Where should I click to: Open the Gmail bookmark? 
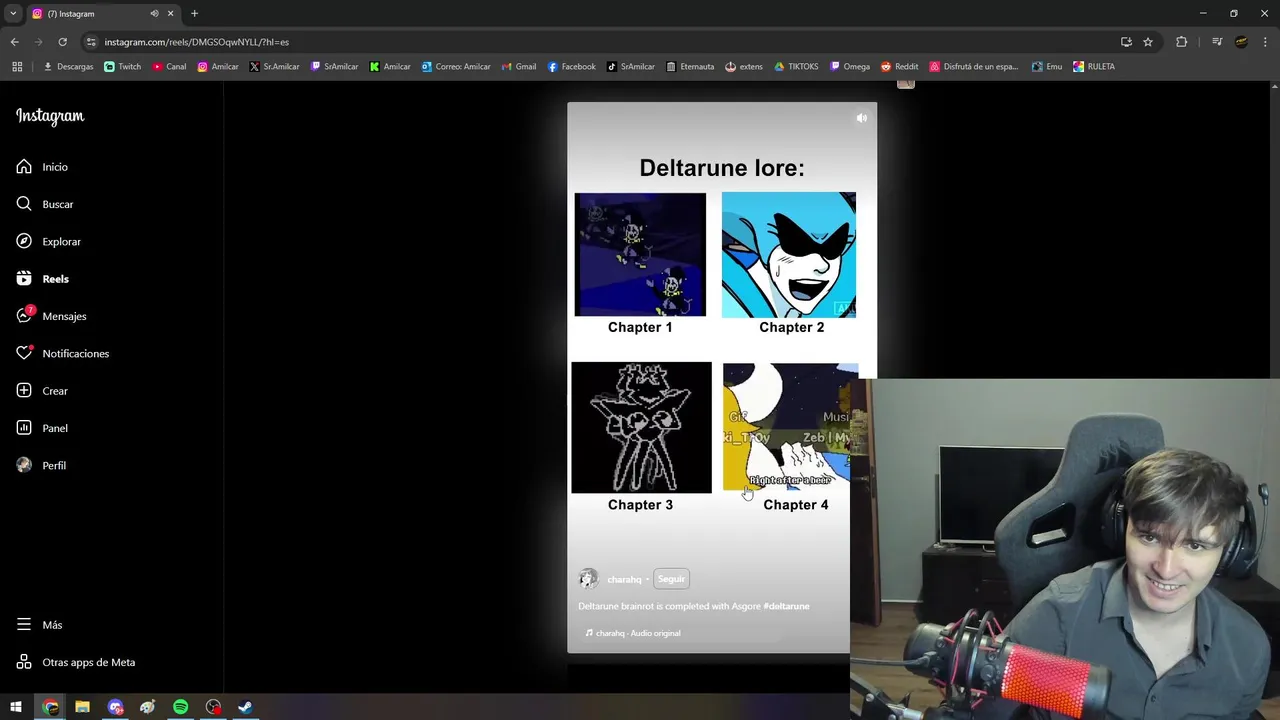[x=519, y=67]
